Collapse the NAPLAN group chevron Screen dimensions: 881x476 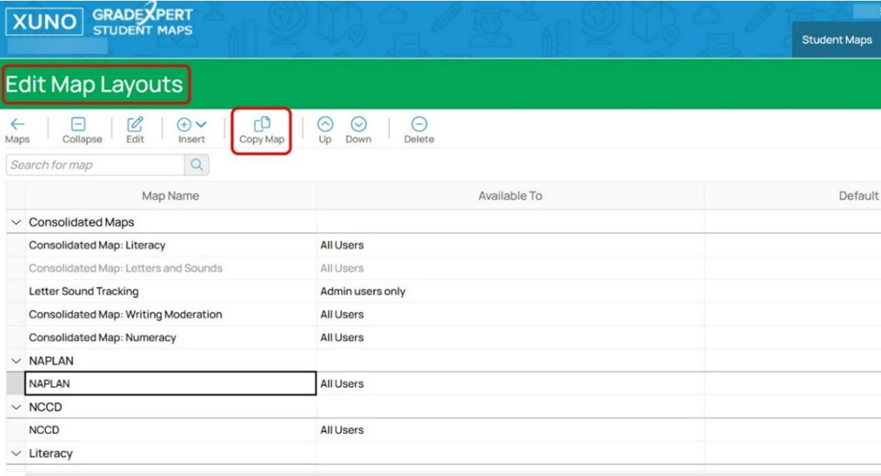tap(15, 360)
